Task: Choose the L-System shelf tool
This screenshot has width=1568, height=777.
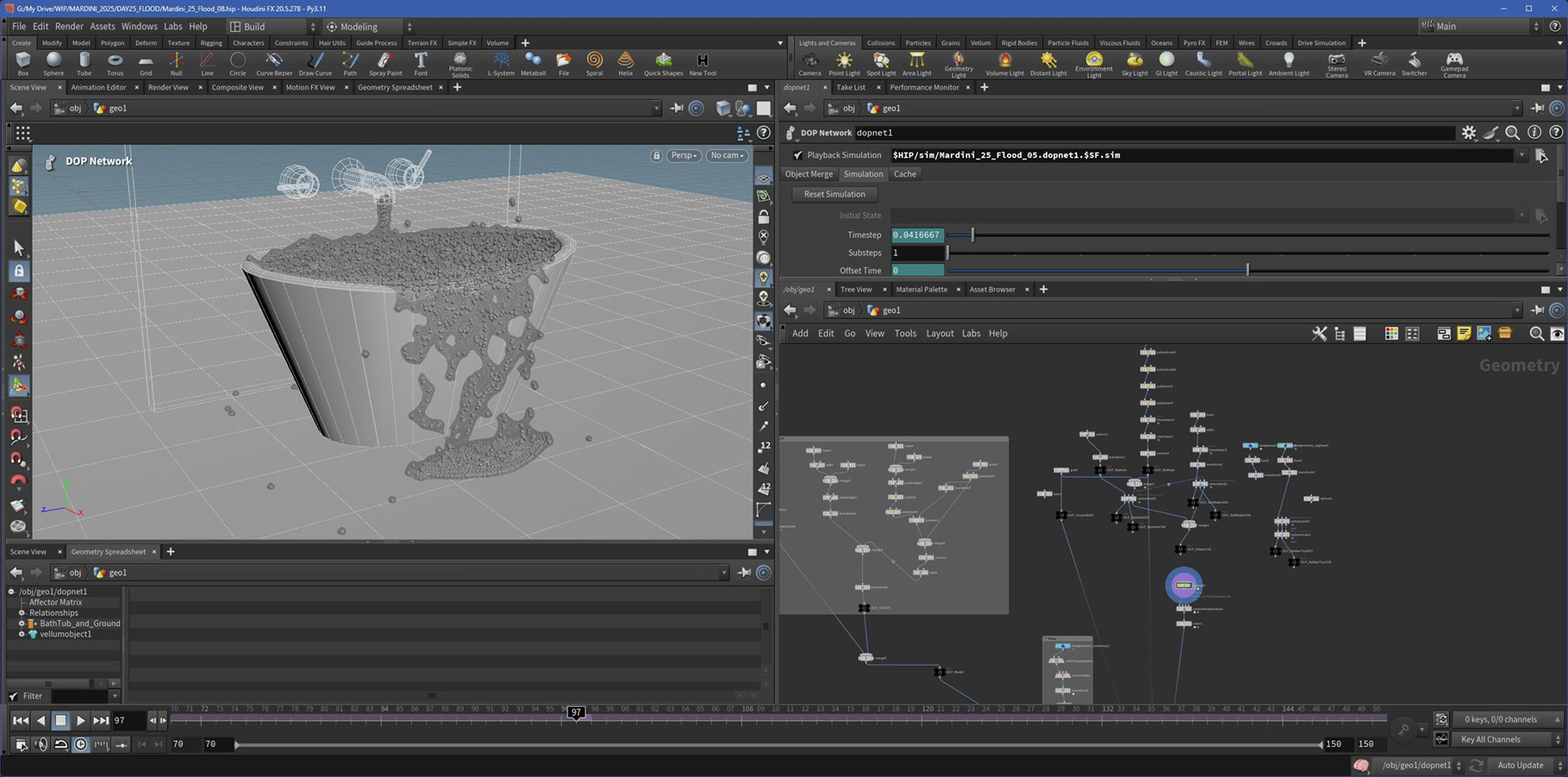Action: [x=501, y=64]
